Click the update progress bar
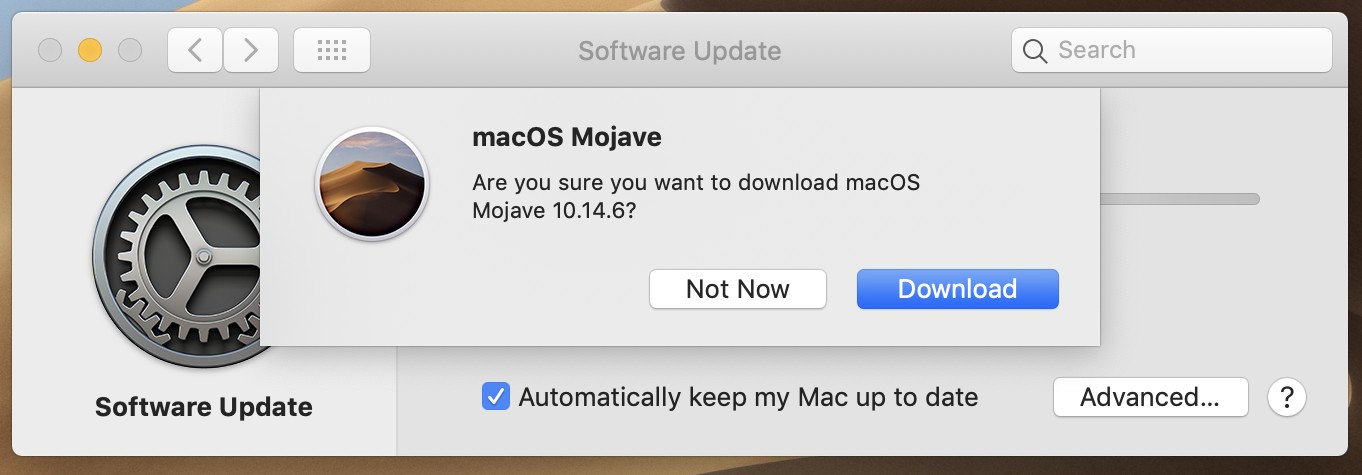Screen dimensions: 1362x475 [1179, 199]
